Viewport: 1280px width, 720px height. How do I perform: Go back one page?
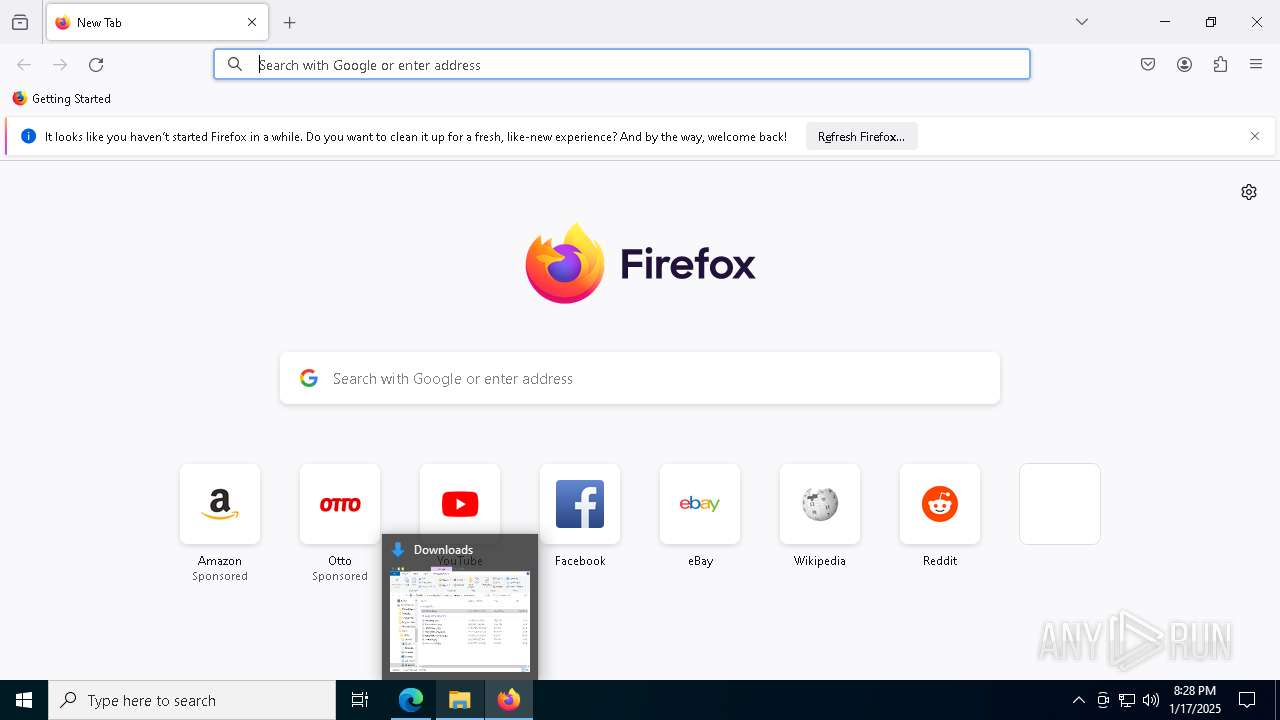[24, 64]
